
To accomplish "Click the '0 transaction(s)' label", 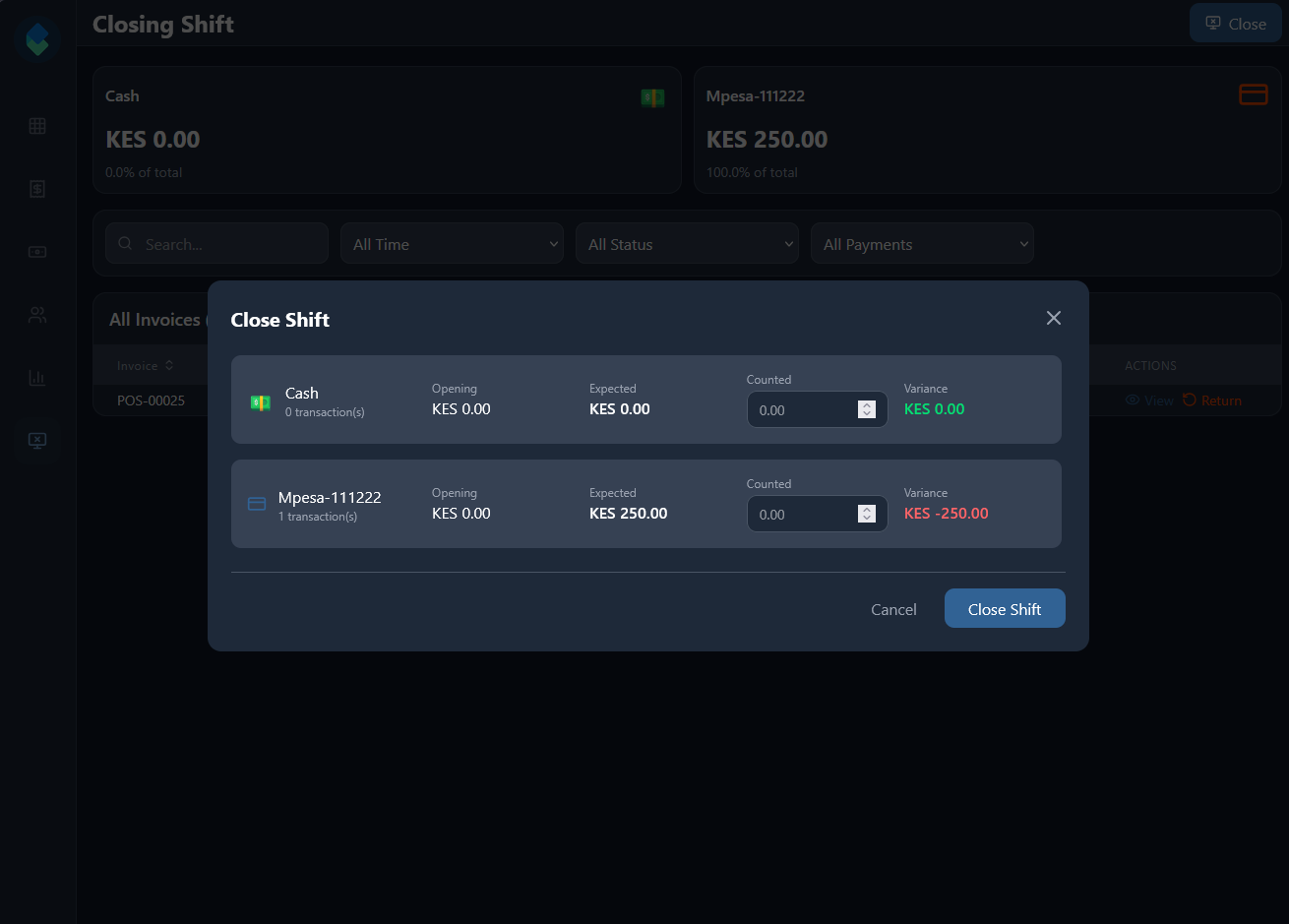I will [x=325, y=412].
